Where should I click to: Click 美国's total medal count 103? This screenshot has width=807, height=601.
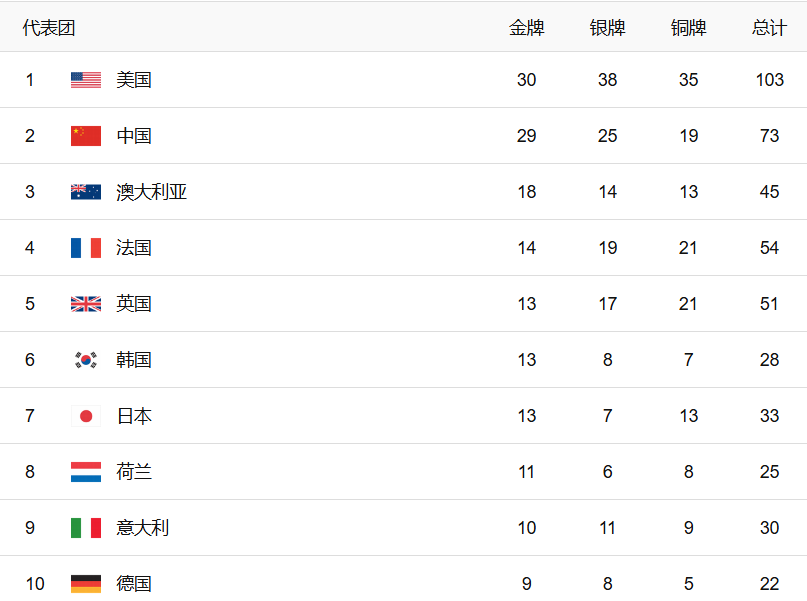point(769,80)
